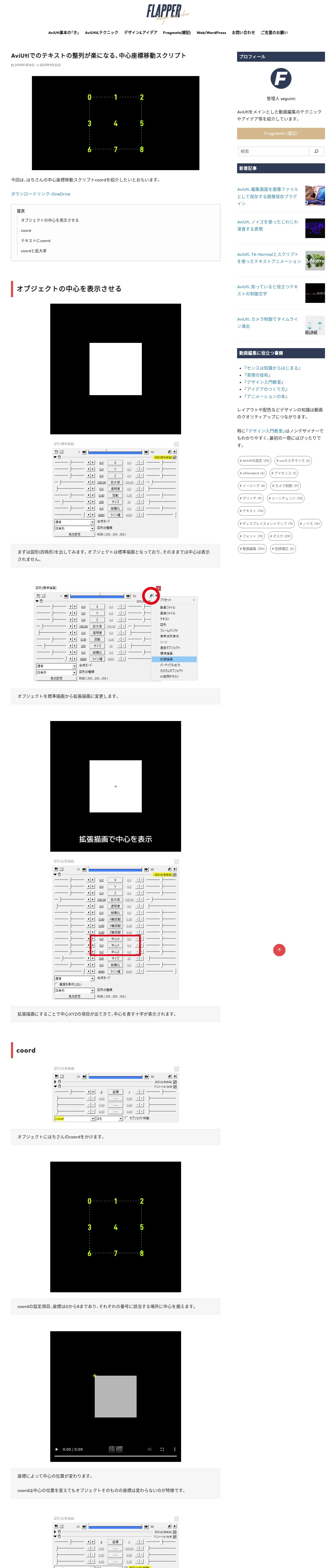Open the 画像保存プラグイン recent post link

(x=268, y=196)
